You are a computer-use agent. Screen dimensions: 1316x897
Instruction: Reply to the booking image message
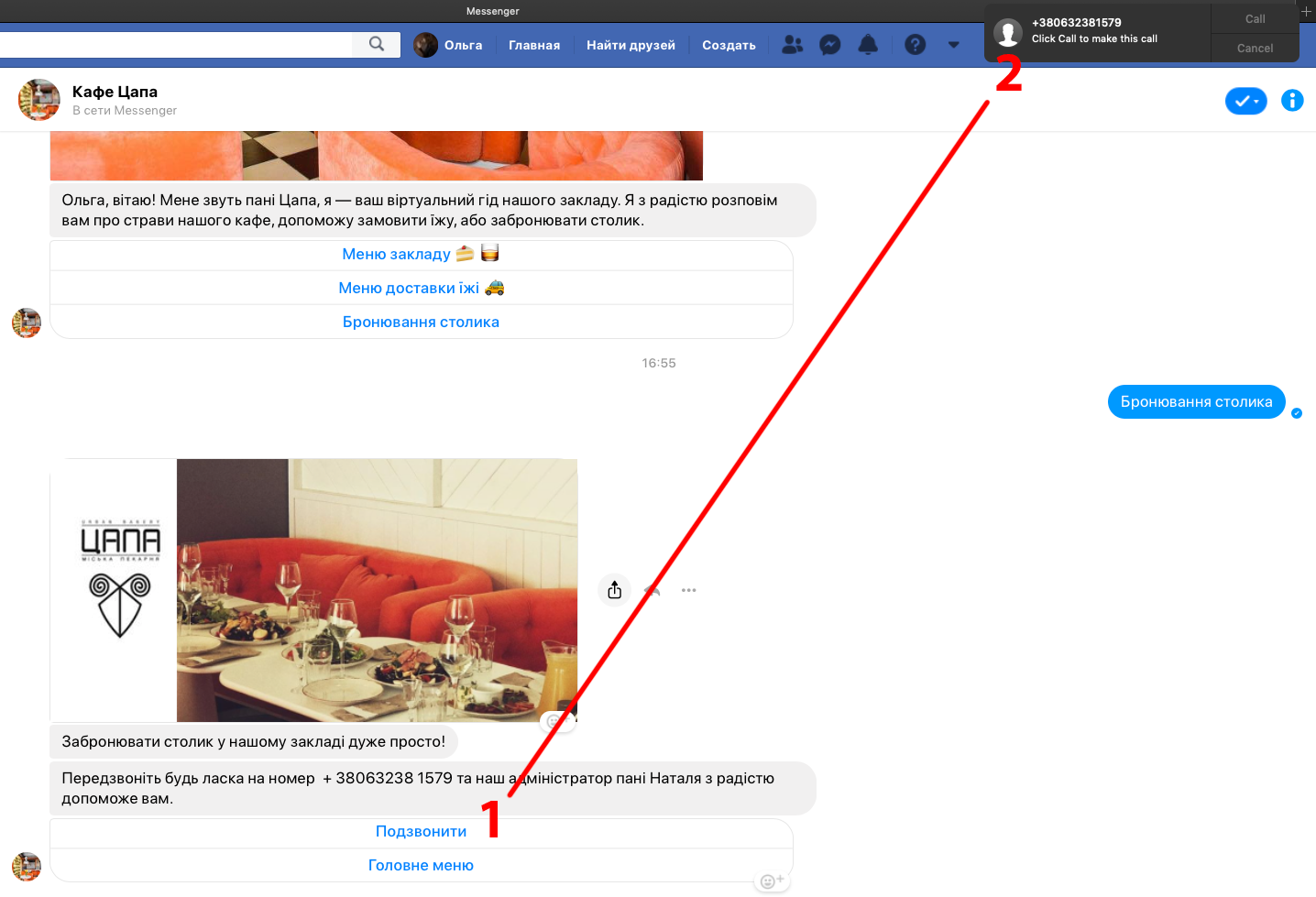tap(653, 590)
